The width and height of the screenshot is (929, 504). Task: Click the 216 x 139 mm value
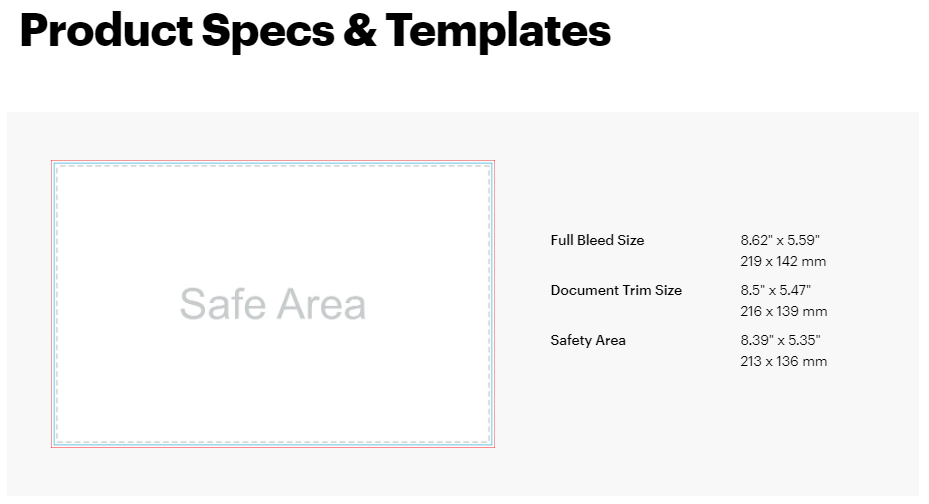[x=784, y=311]
